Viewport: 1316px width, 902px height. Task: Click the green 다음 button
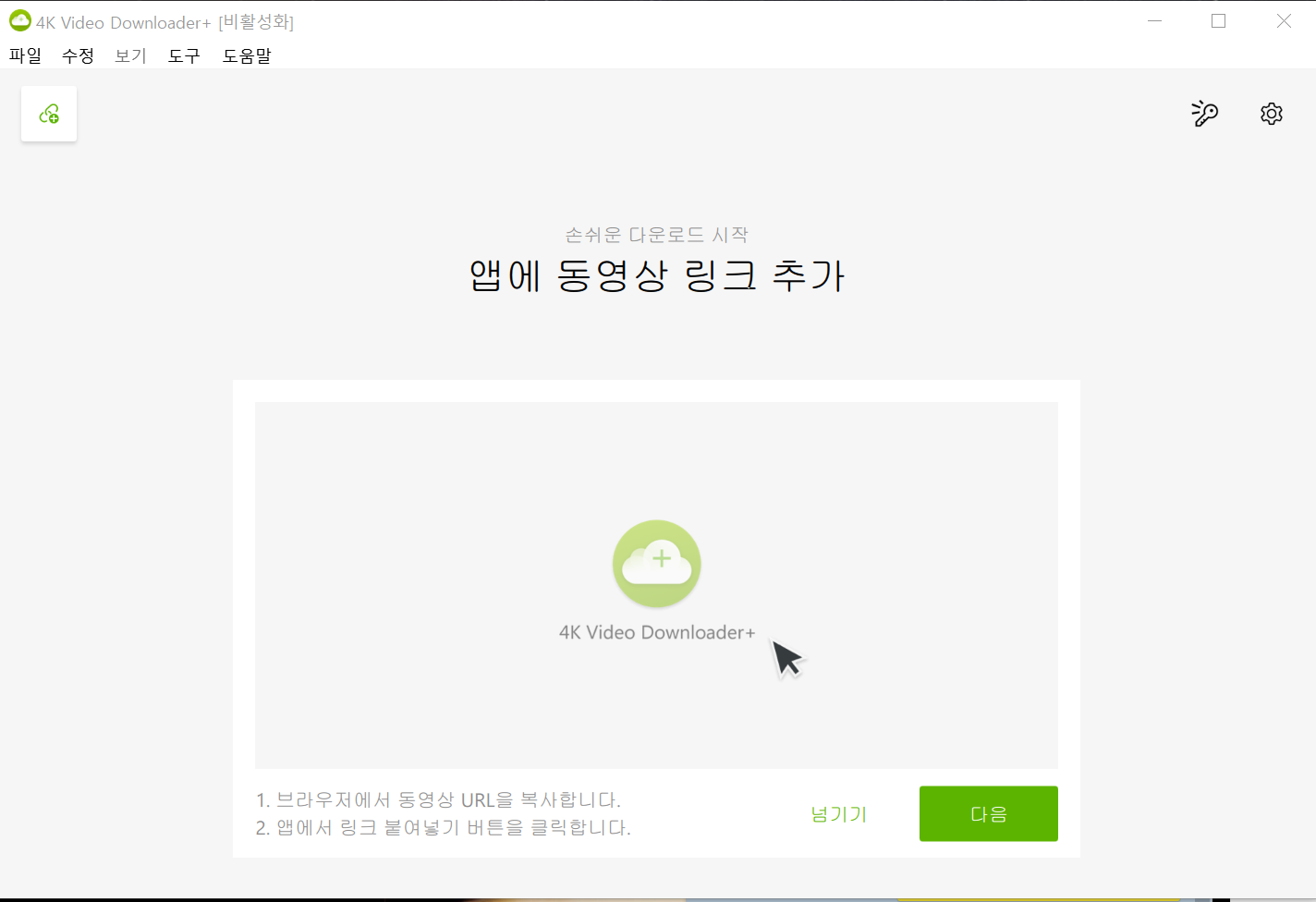989,813
